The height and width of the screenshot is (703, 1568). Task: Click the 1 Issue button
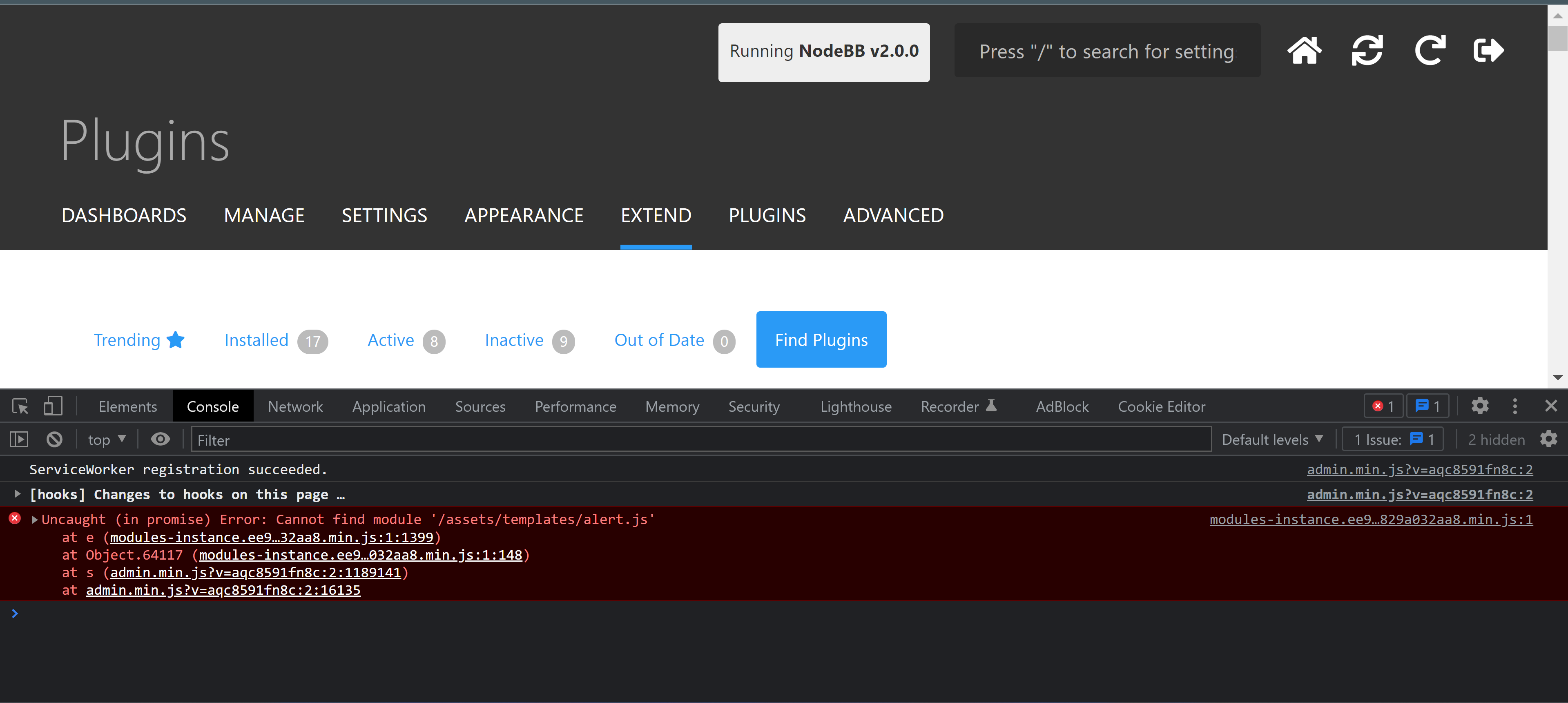(x=1392, y=440)
